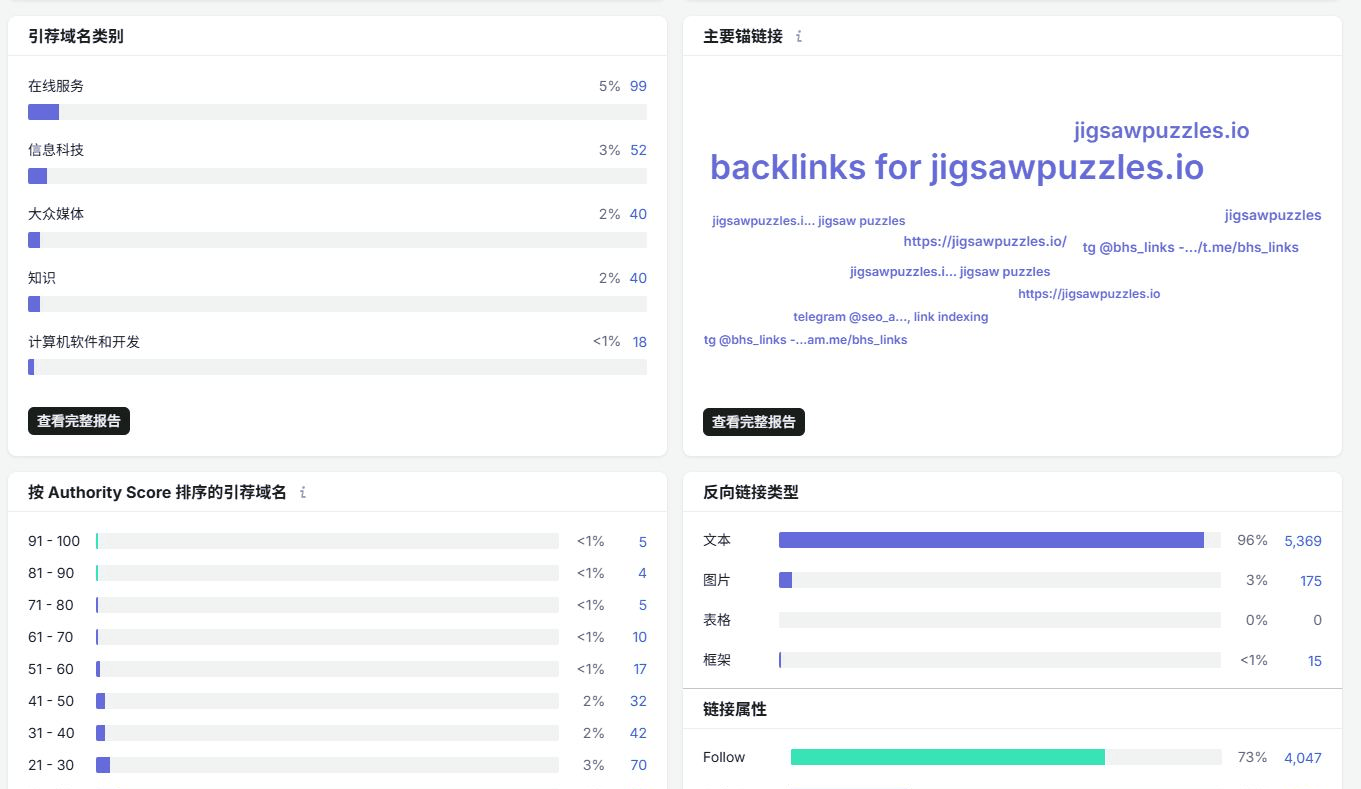Open 4,047 Follow links count

1303,758
